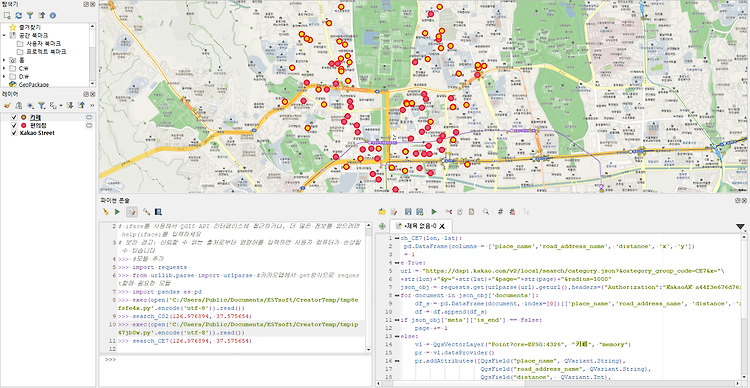
Task: Run command in Python console
Action: click(117, 211)
